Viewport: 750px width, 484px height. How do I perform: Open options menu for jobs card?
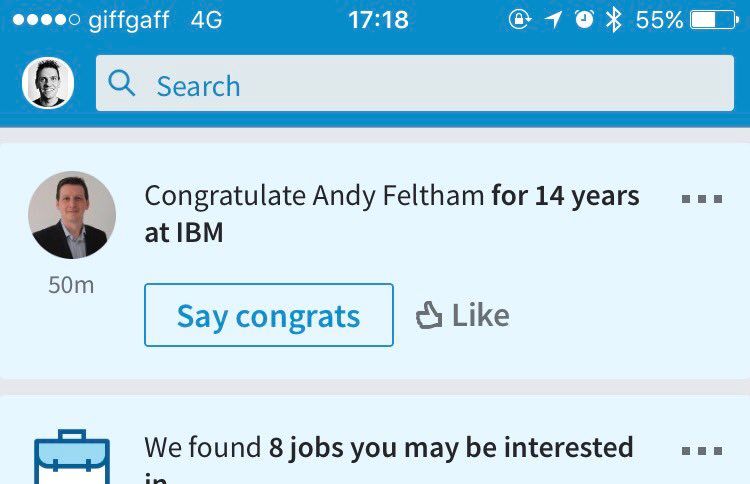pos(701,451)
